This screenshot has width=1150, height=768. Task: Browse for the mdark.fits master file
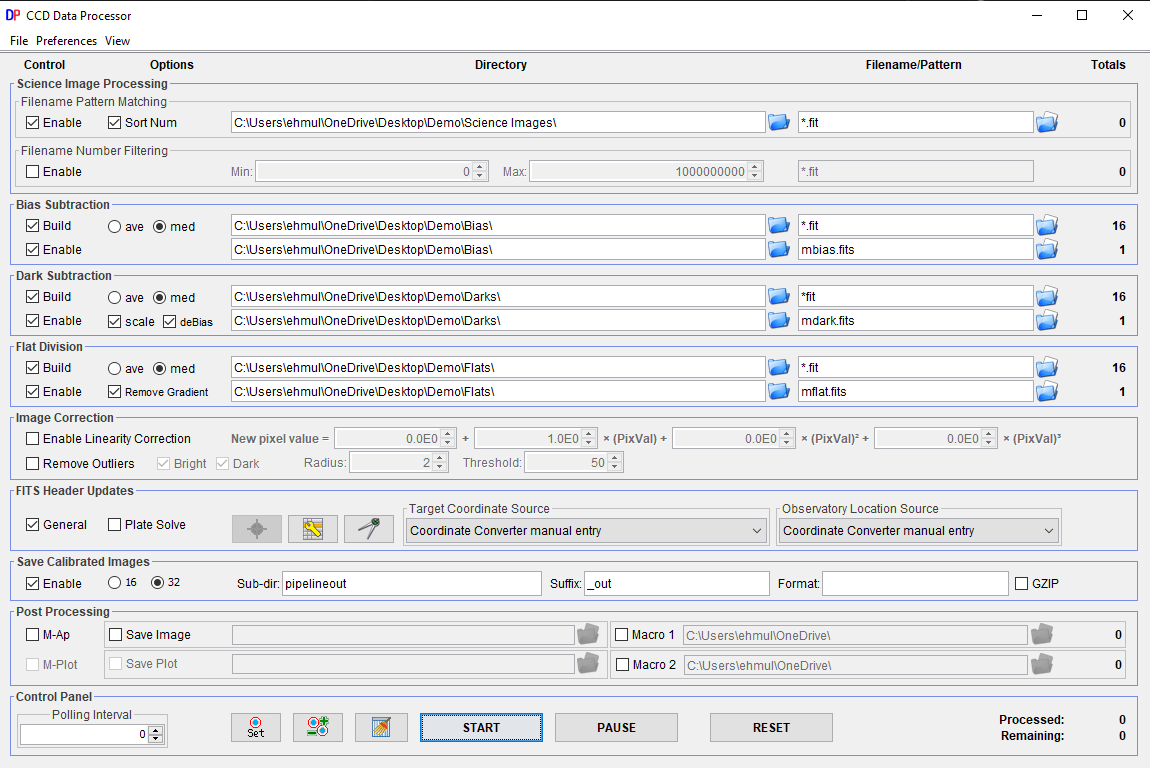[x=1046, y=321]
